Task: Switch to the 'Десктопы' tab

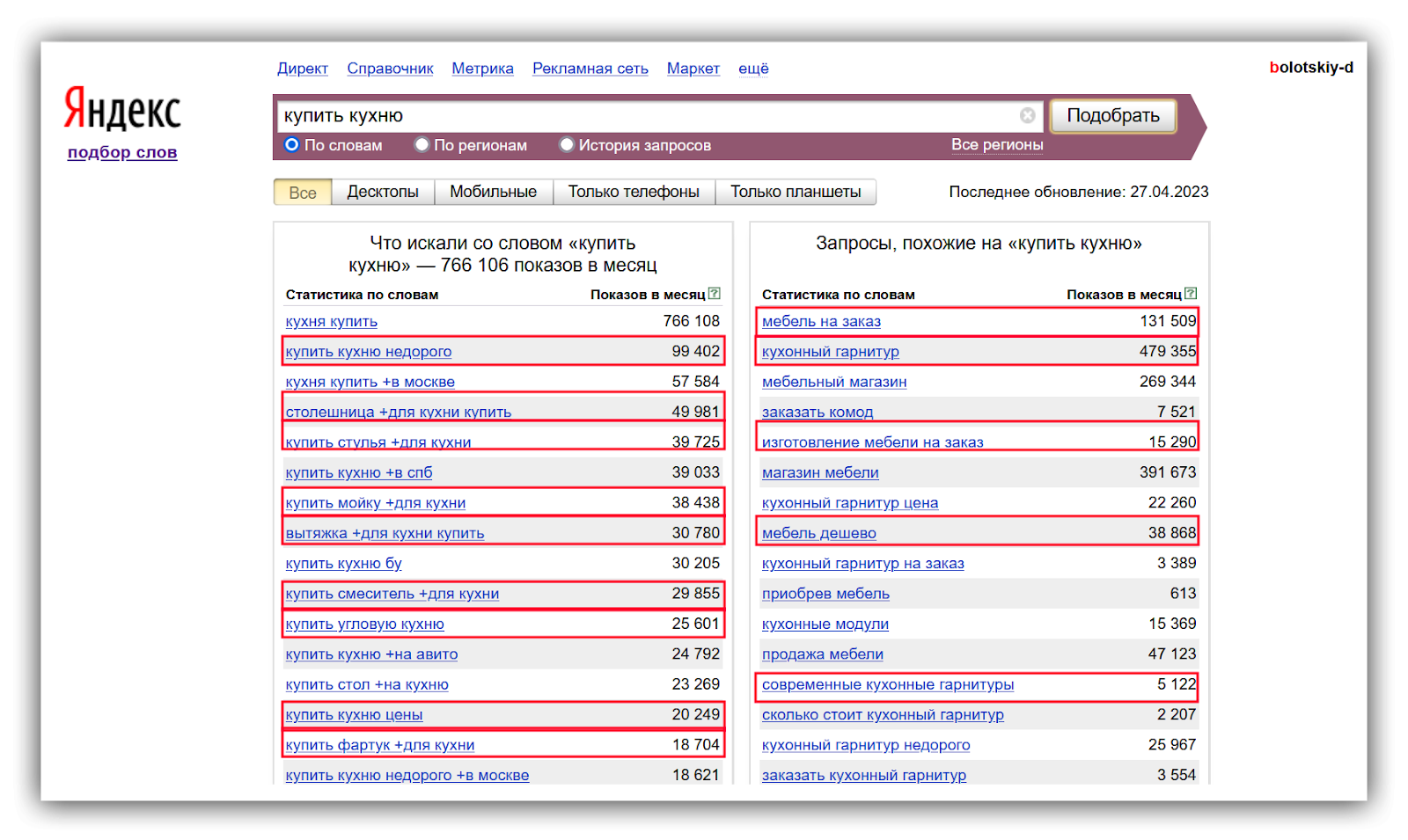Action: click(x=383, y=192)
